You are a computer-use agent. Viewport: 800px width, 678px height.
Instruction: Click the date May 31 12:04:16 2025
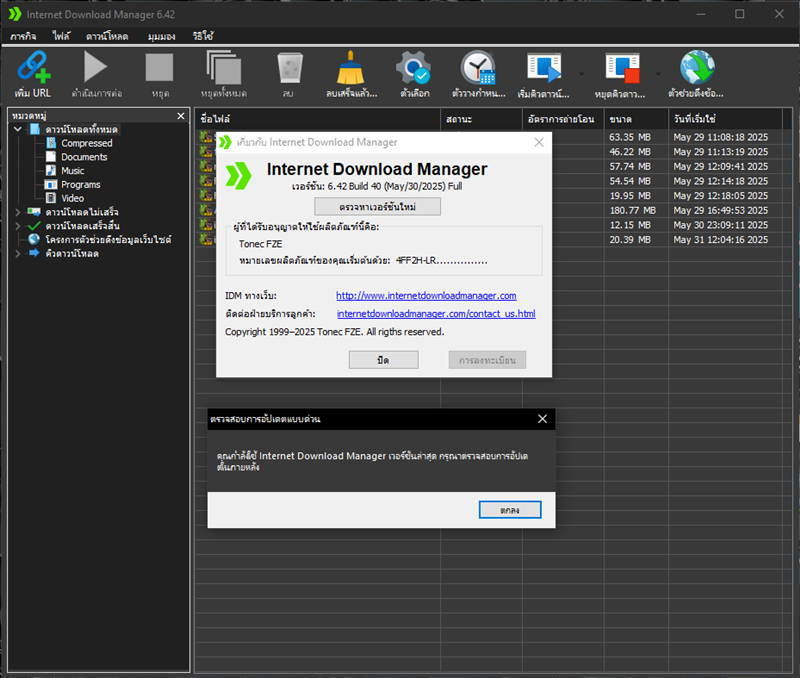pos(720,240)
